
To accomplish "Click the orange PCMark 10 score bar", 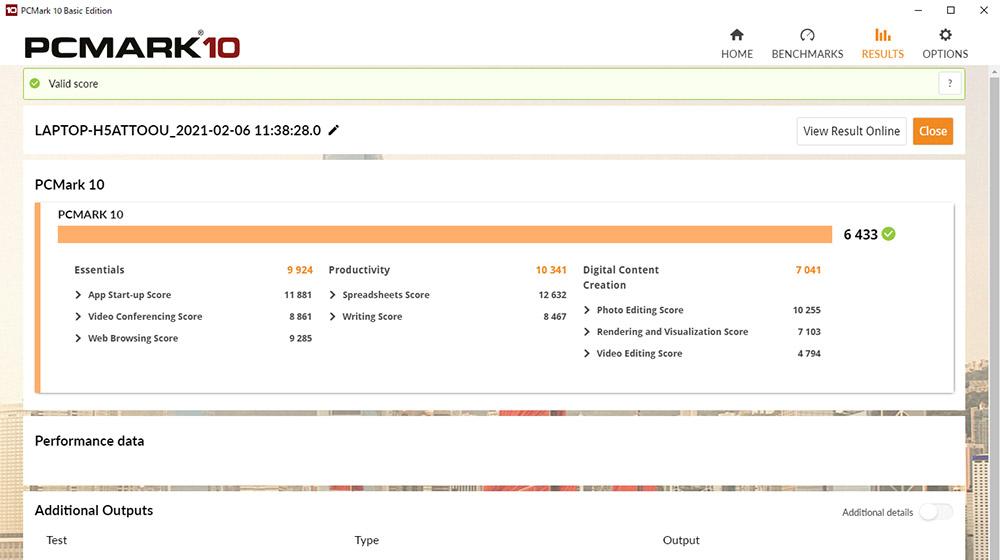I will click(445, 234).
